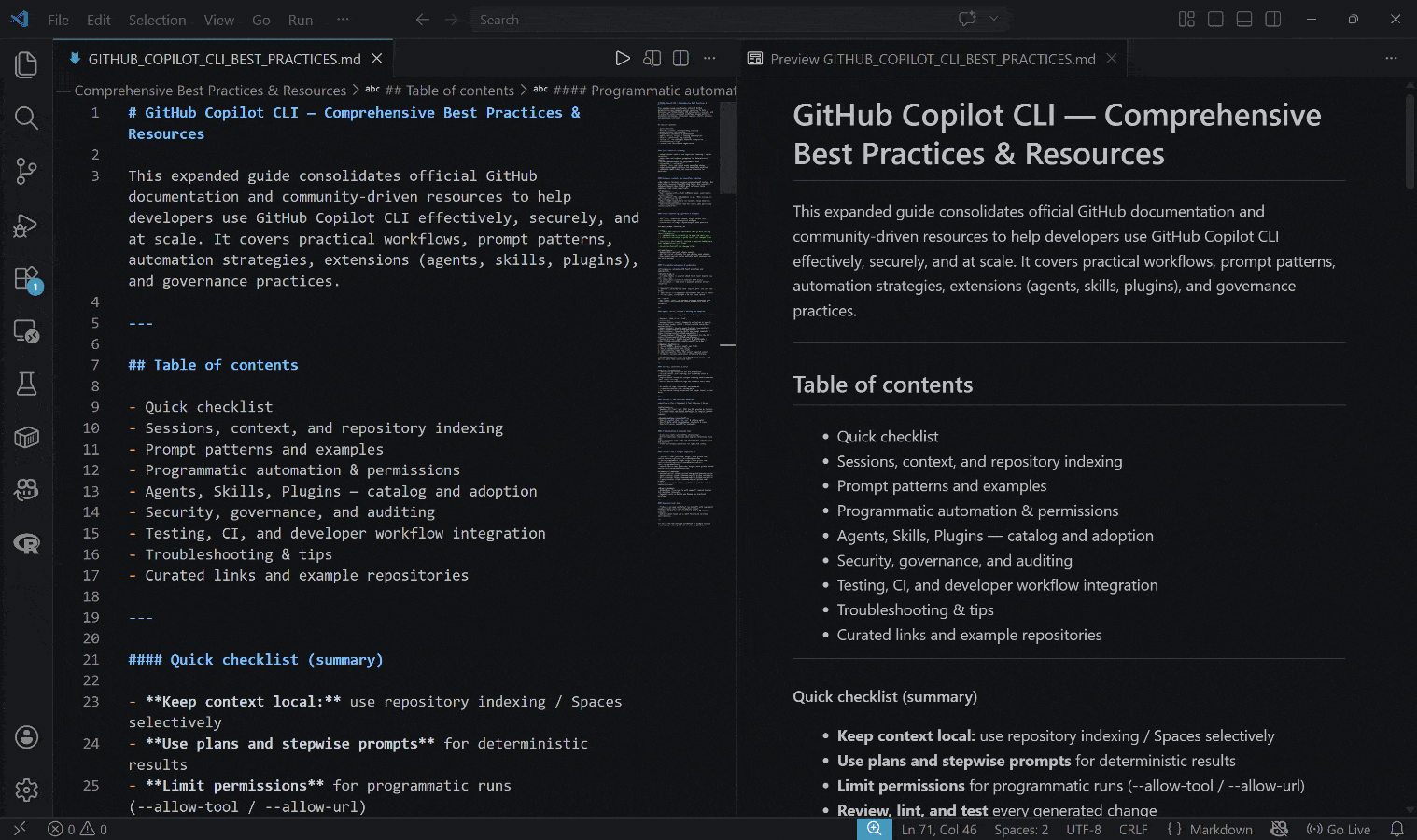
Task: Open the Extensions view with update badge
Action: coord(26,278)
